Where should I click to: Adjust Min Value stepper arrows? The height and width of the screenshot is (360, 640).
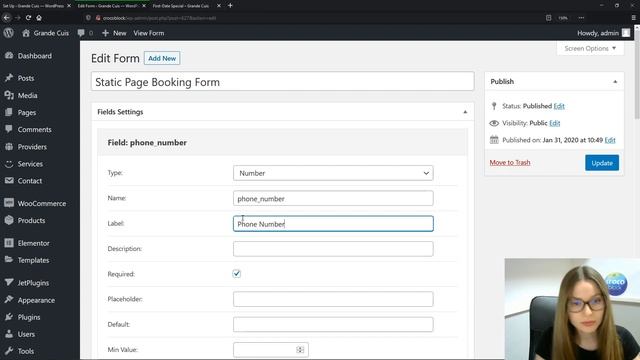pos(300,349)
